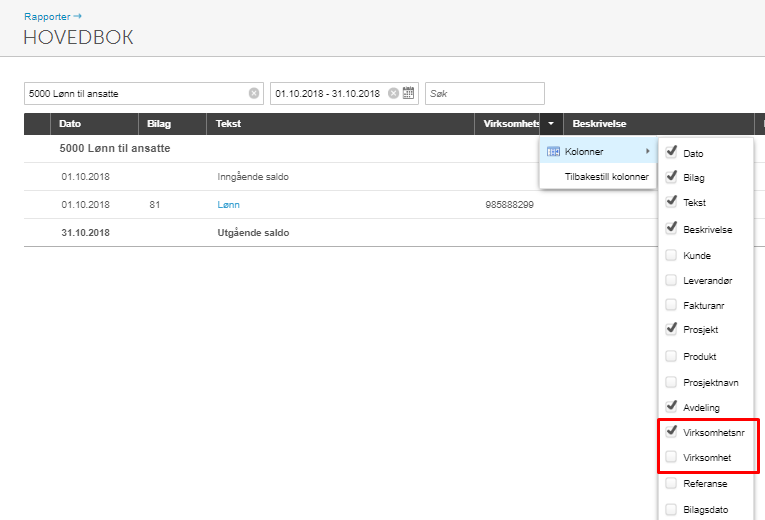Enable the Kunde column checkbox
The height and width of the screenshot is (520, 765).
coord(671,255)
